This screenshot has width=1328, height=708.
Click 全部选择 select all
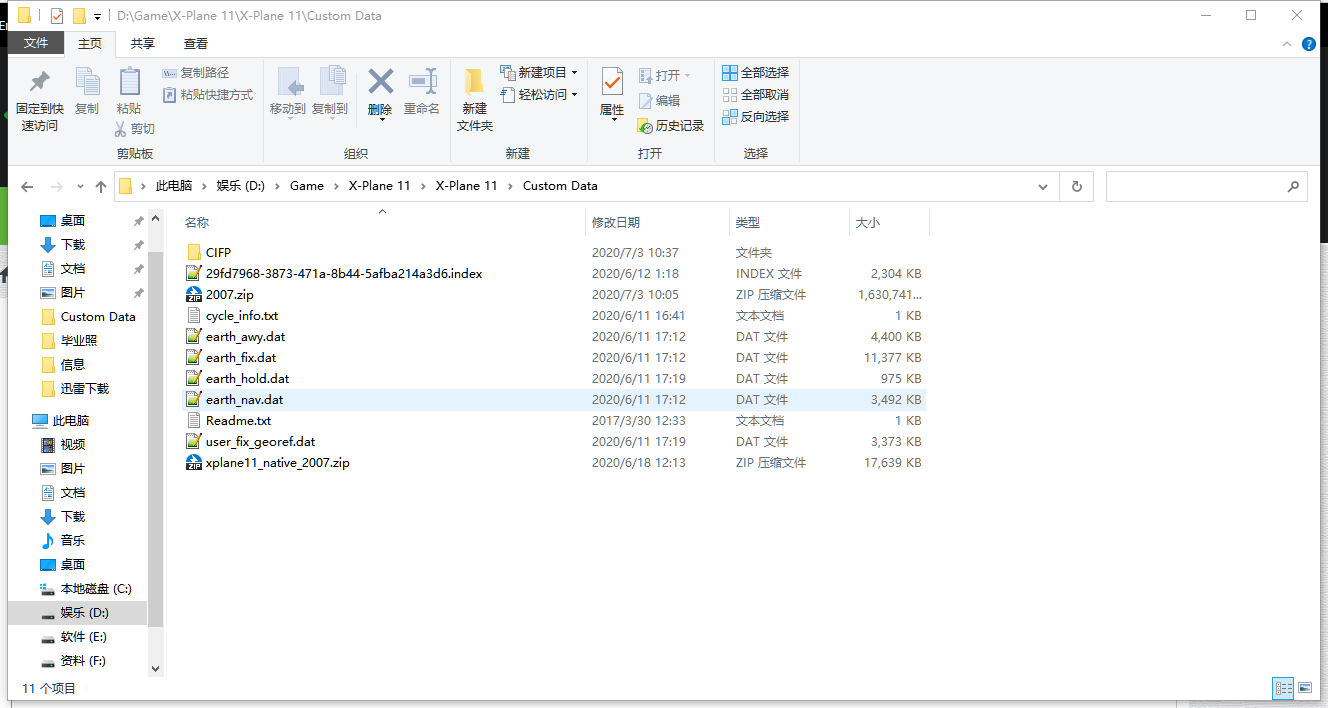tap(756, 73)
